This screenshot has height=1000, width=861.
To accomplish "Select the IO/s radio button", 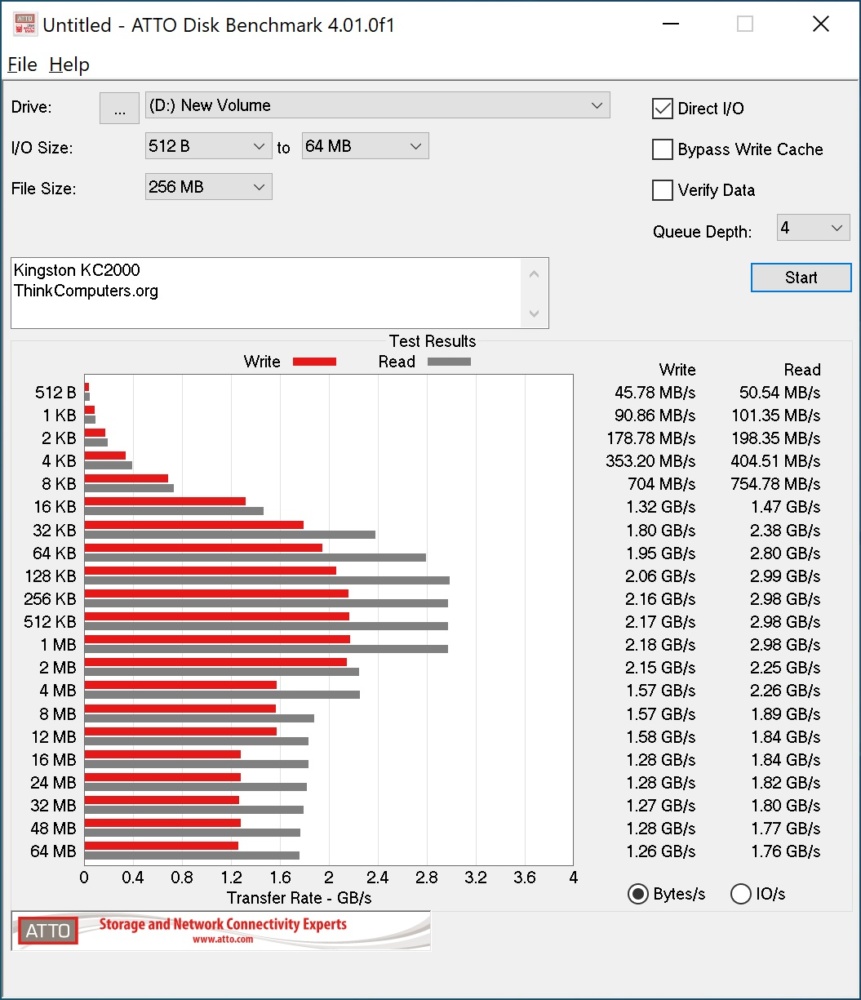I will point(740,894).
